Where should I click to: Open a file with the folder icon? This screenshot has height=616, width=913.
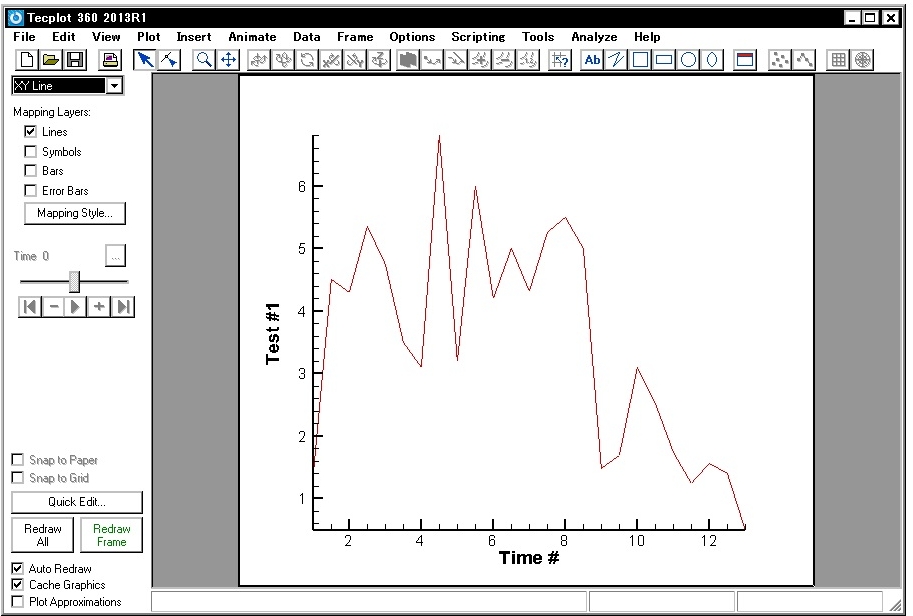(x=51, y=59)
